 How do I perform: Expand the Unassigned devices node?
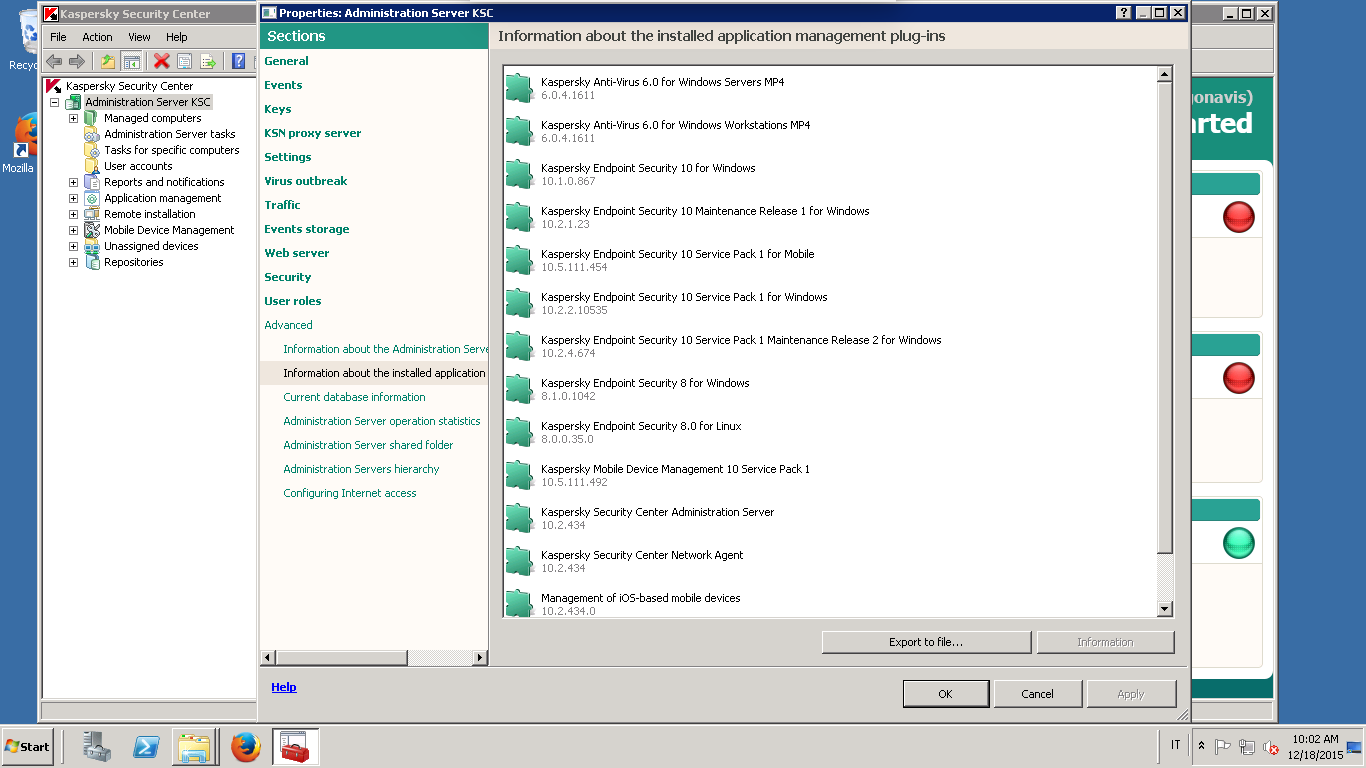[x=73, y=246]
